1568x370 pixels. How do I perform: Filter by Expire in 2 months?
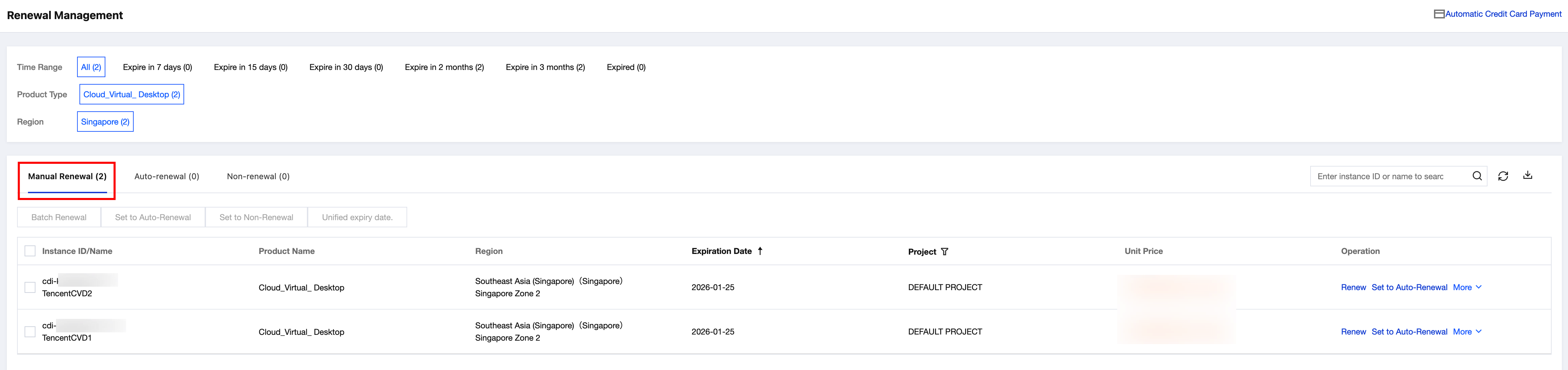click(x=444, y=67)
